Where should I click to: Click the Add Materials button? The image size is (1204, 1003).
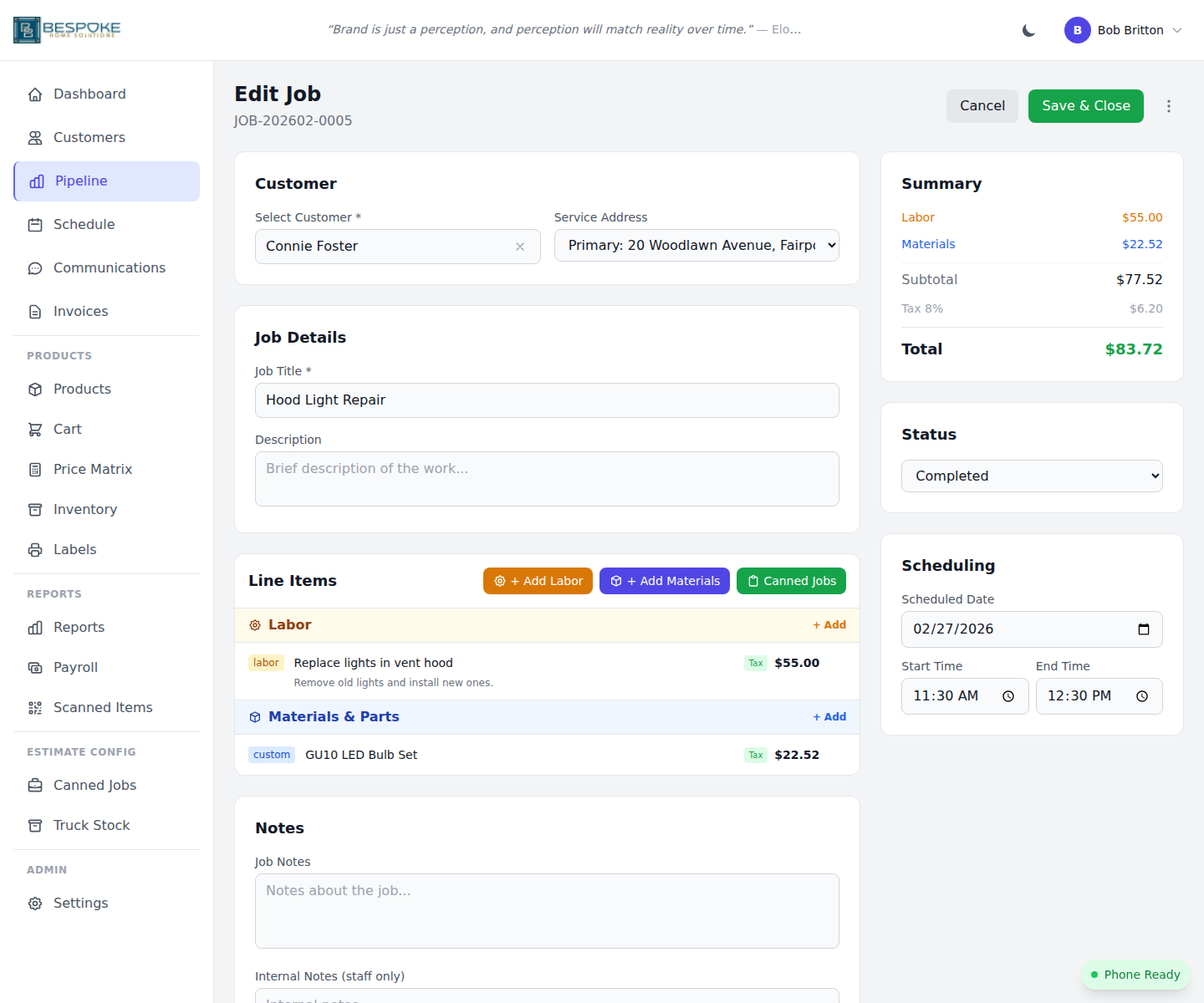[664, 581]
